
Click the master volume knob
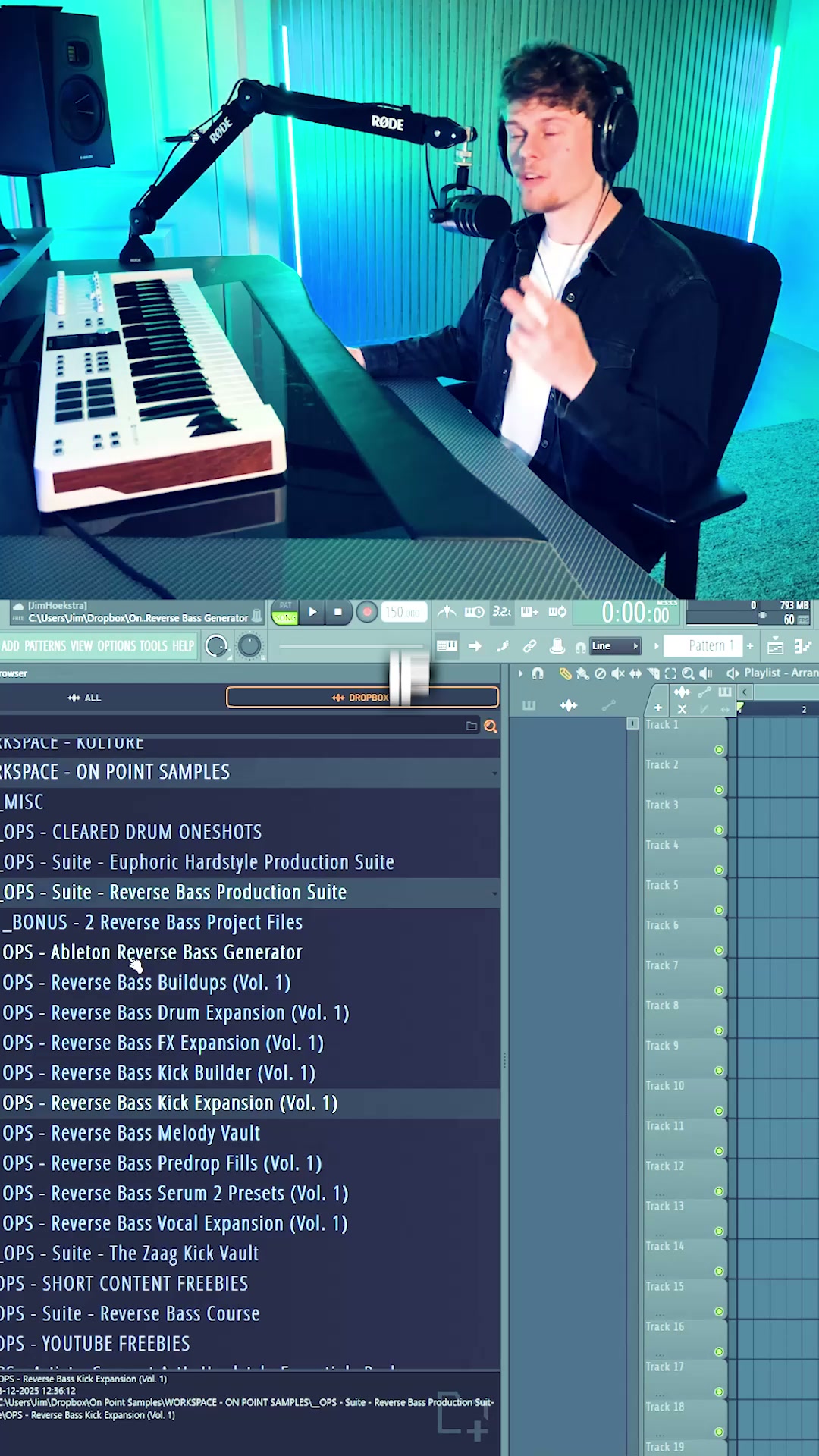pyautogui.click(x=216, y=646)
